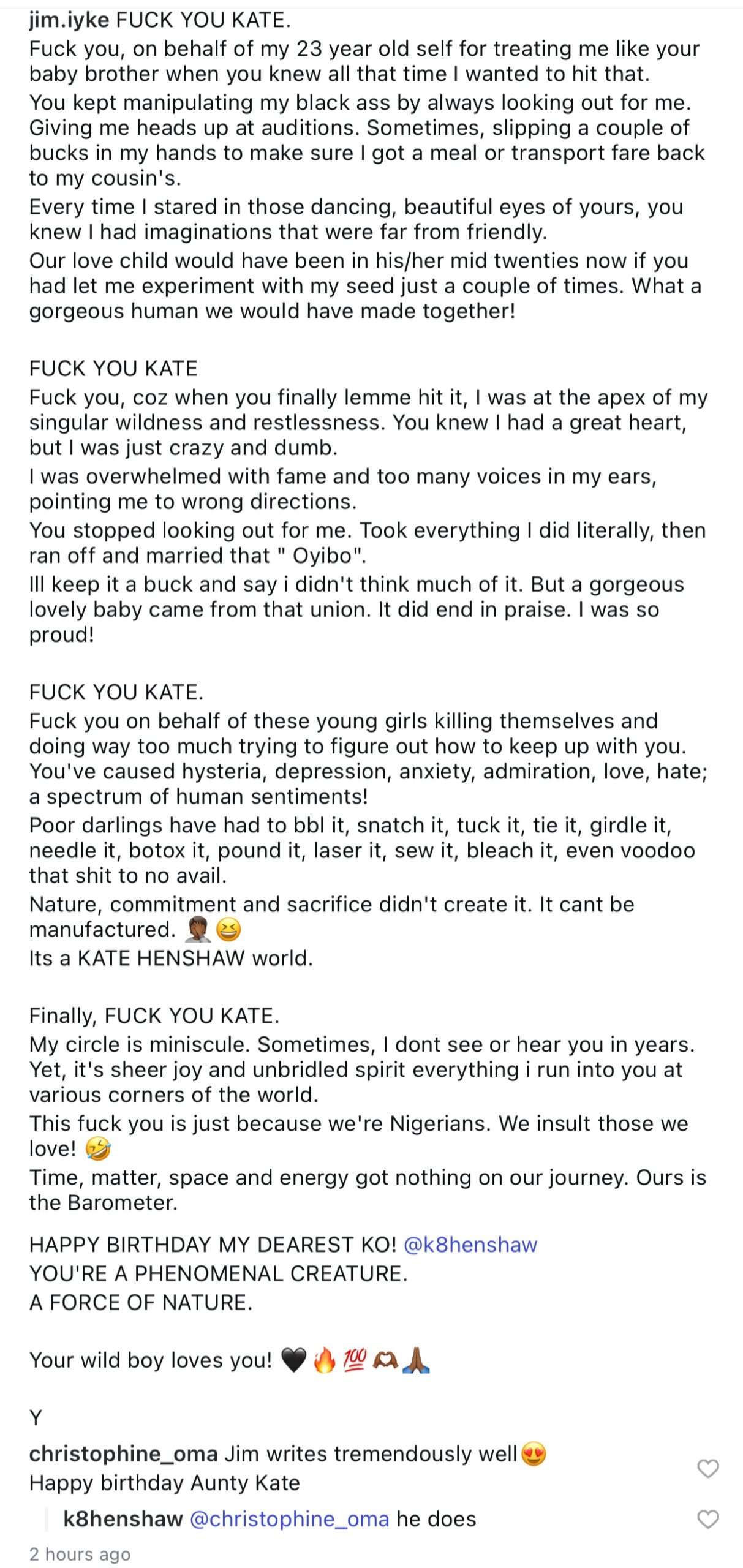
Task: Click the facepalm emoji after "manufactured."
Action: pos(197,930)
